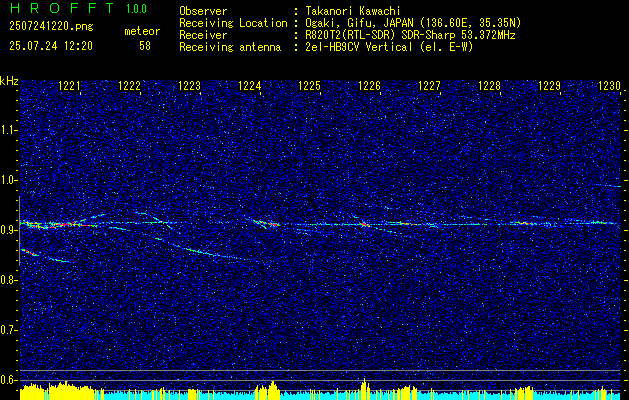This screenshot has width=629, height=400.
Task: Click the date stamp 25.07.24 12:20
Action: pos(51,46)
